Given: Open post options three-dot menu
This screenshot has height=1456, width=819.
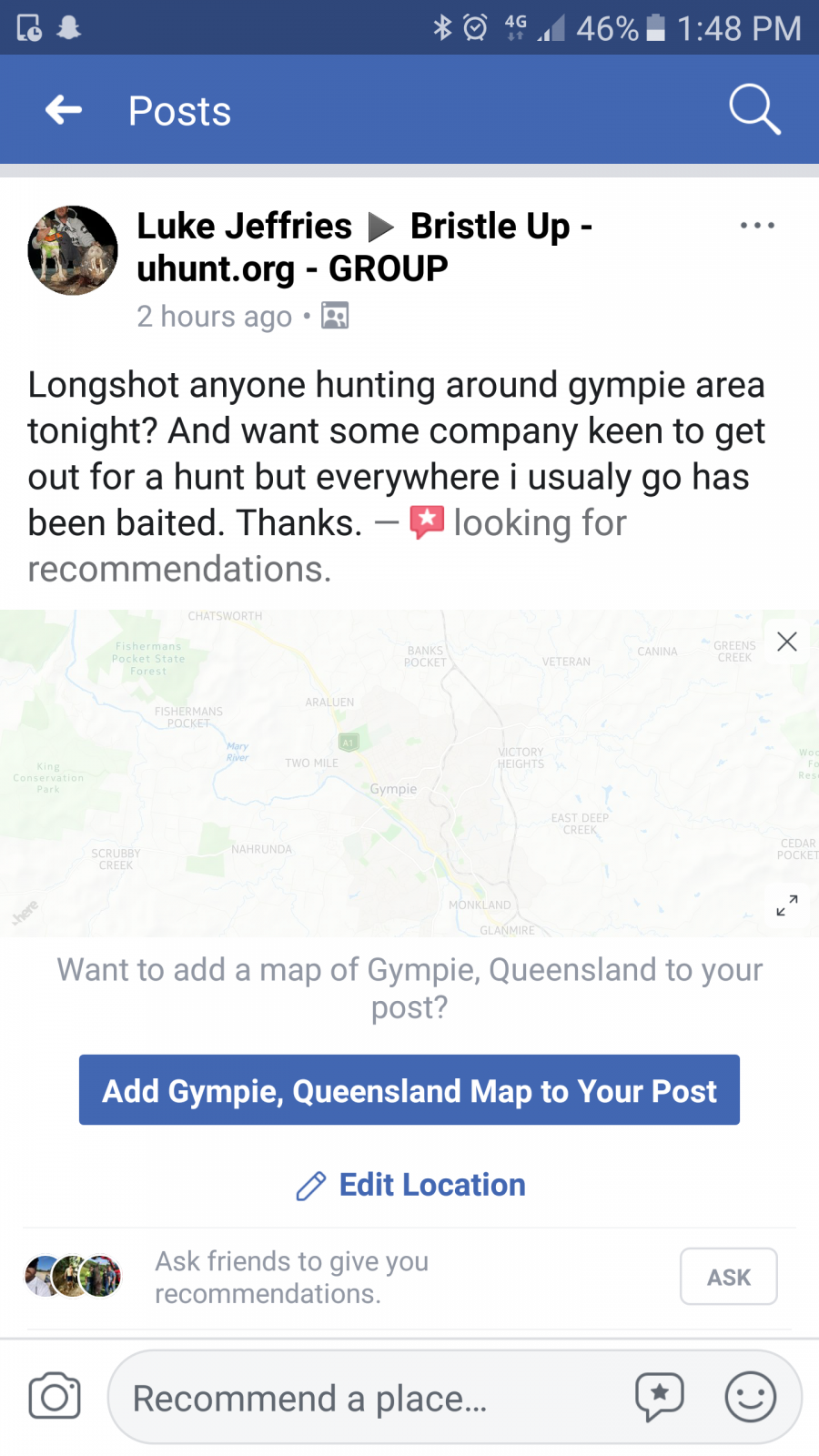Looking at the screenshot, I should (757, 226).
